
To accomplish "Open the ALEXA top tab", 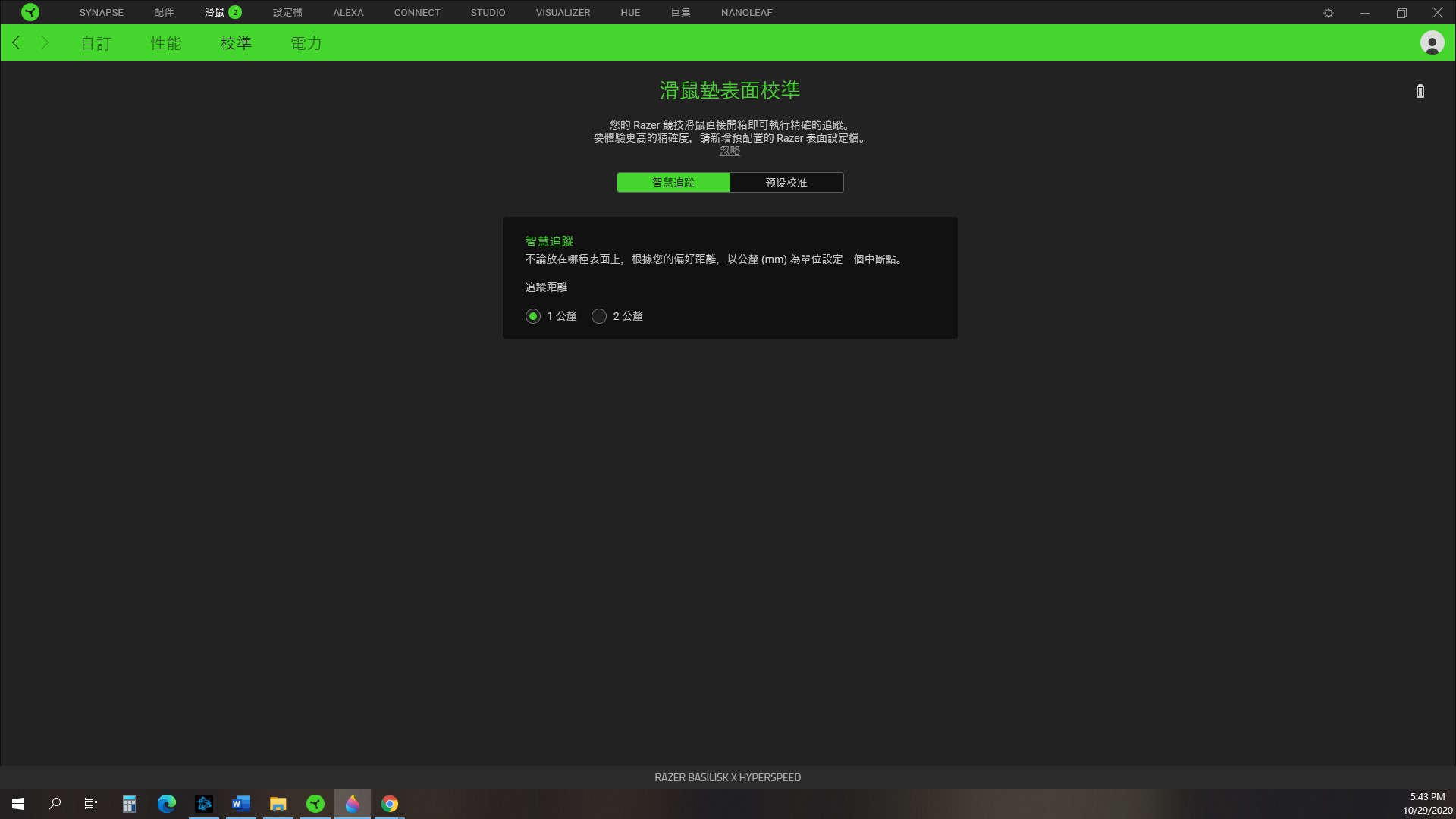I will [x=348, y=13].
